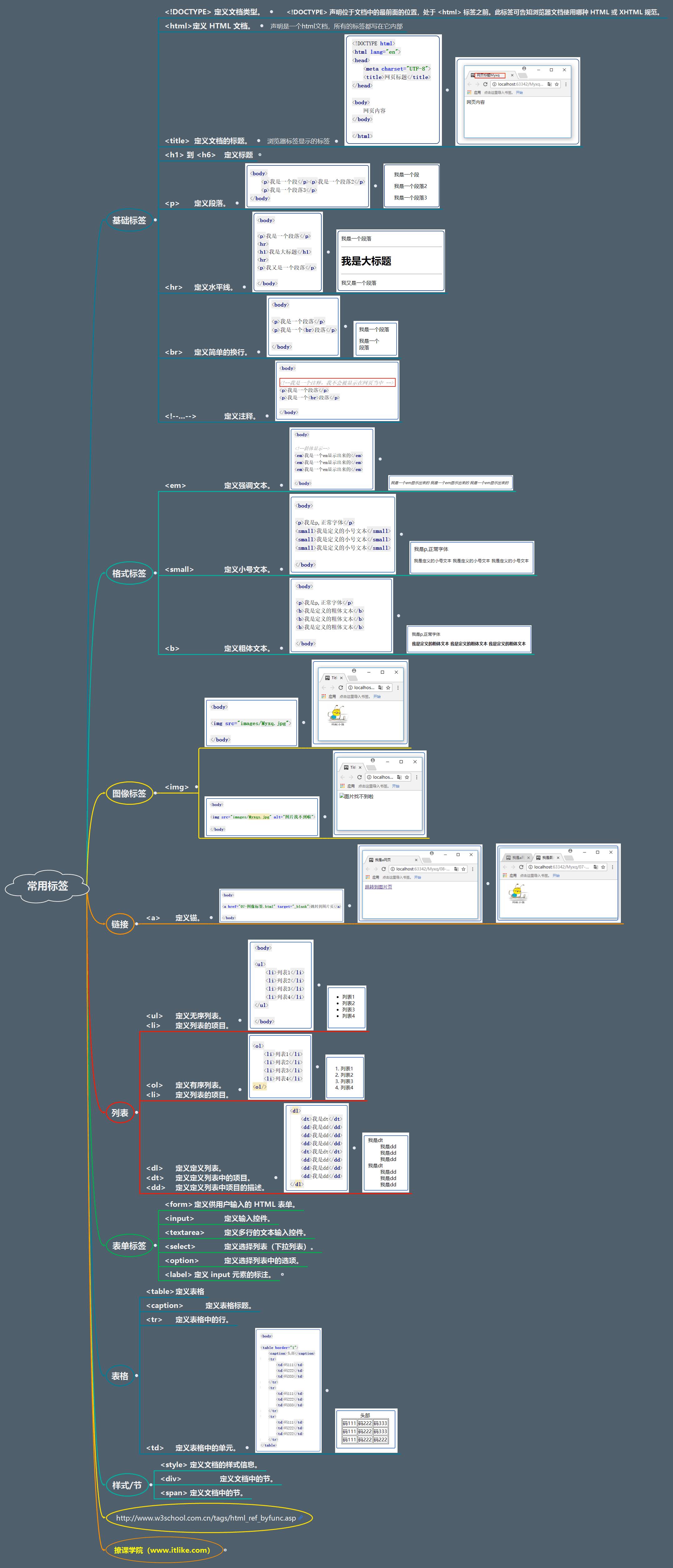Open the browser screenshot showing 网页内容
Viewport: 673px width, 1568px height.
click(x=518, y=102)
